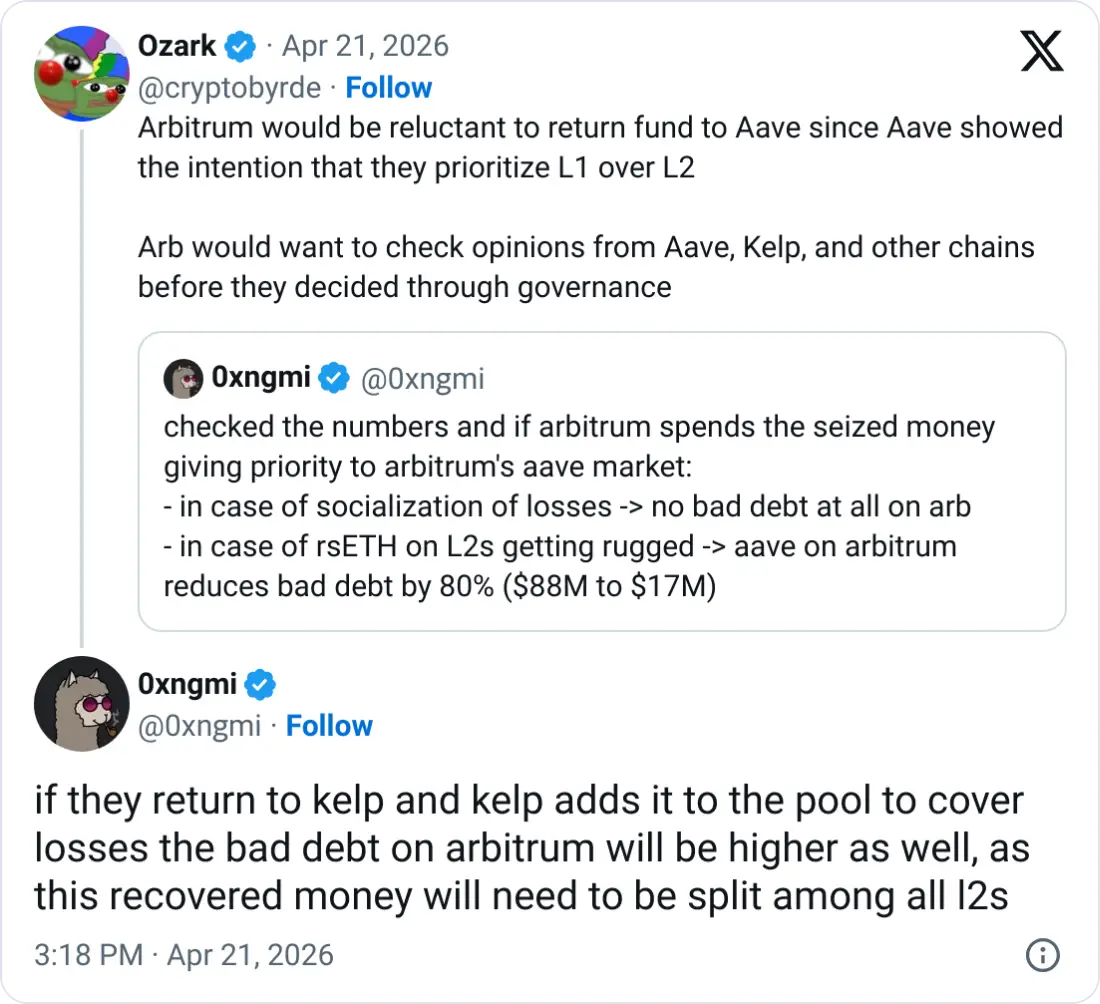Click the verified badge in quoted tweet
The image size is (1100, 1004).
[333, 378]
